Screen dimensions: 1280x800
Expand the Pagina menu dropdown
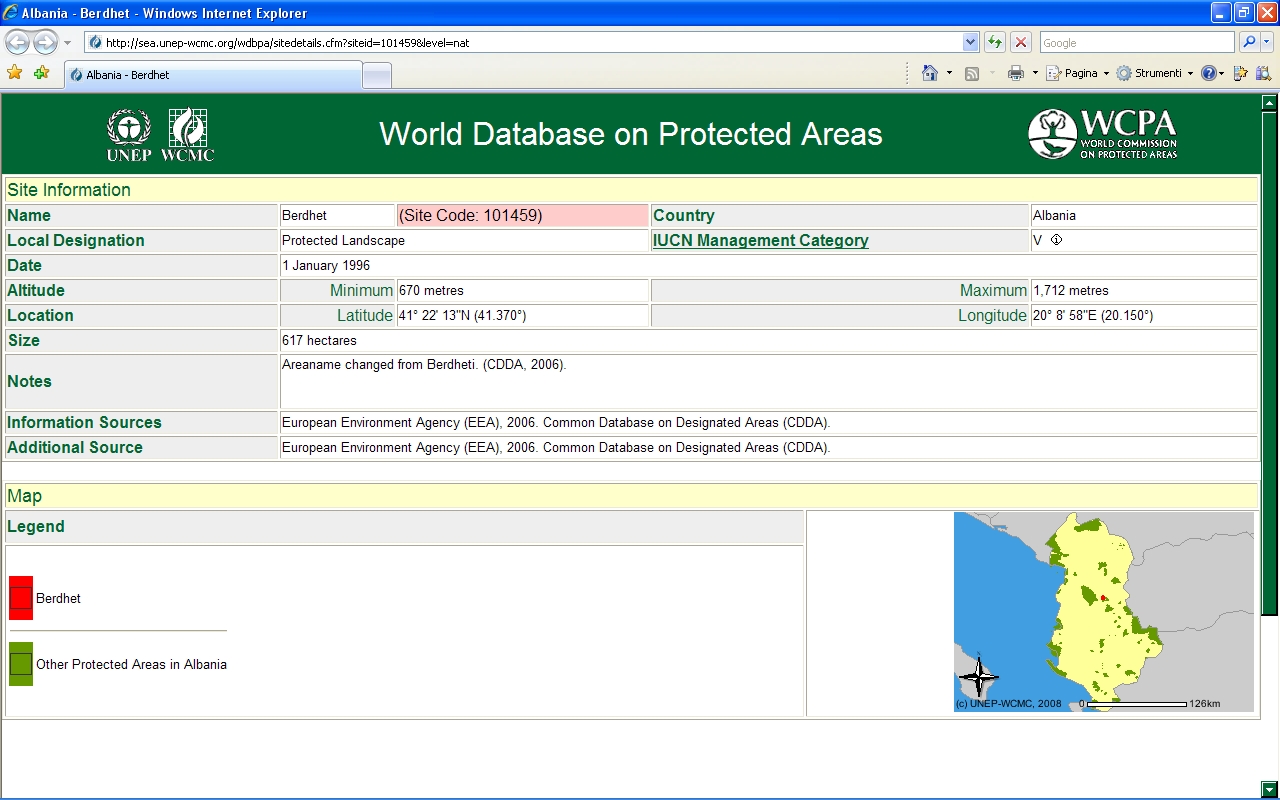point(1106,73)
